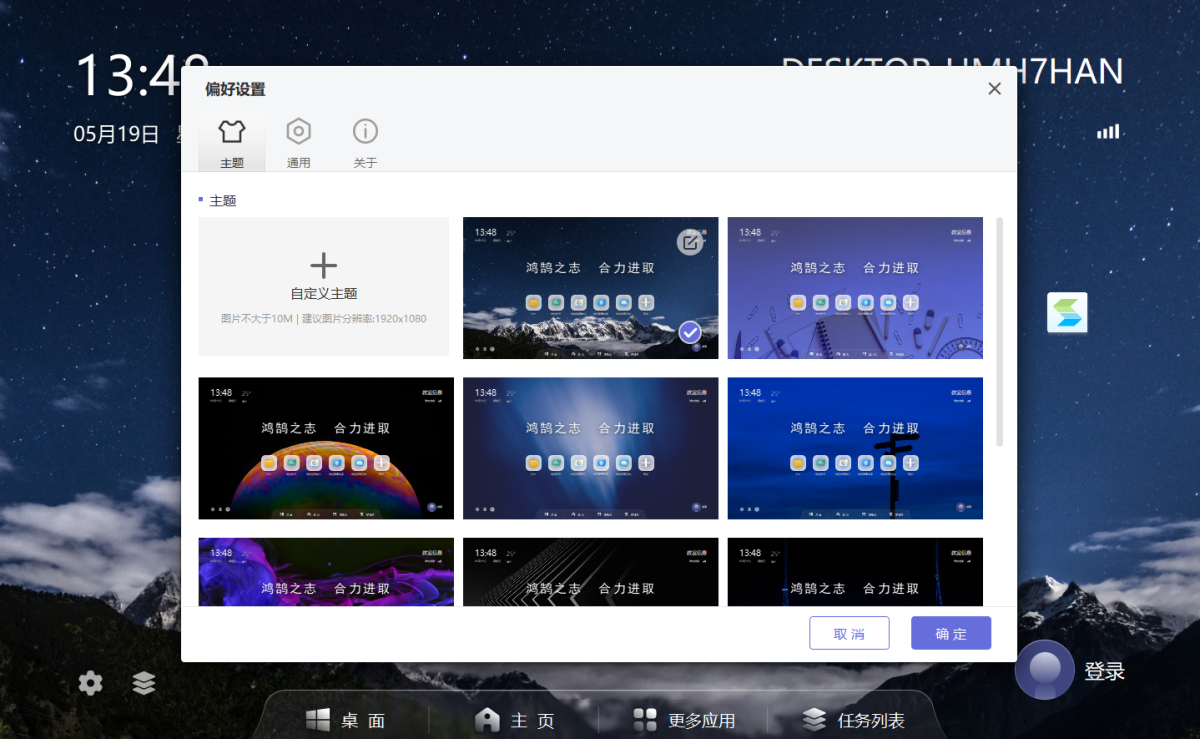The width and height of the screenshot is (1200, 739).
Task: Click edit icon on snow mountain theme
Action: point(689,242)
